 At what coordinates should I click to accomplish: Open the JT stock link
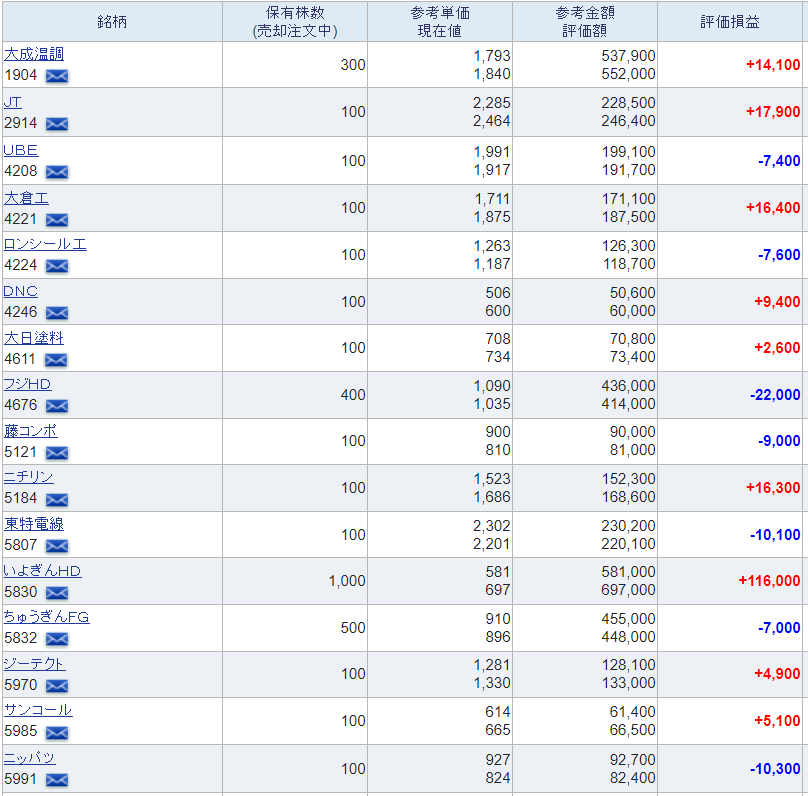point(12,102)
